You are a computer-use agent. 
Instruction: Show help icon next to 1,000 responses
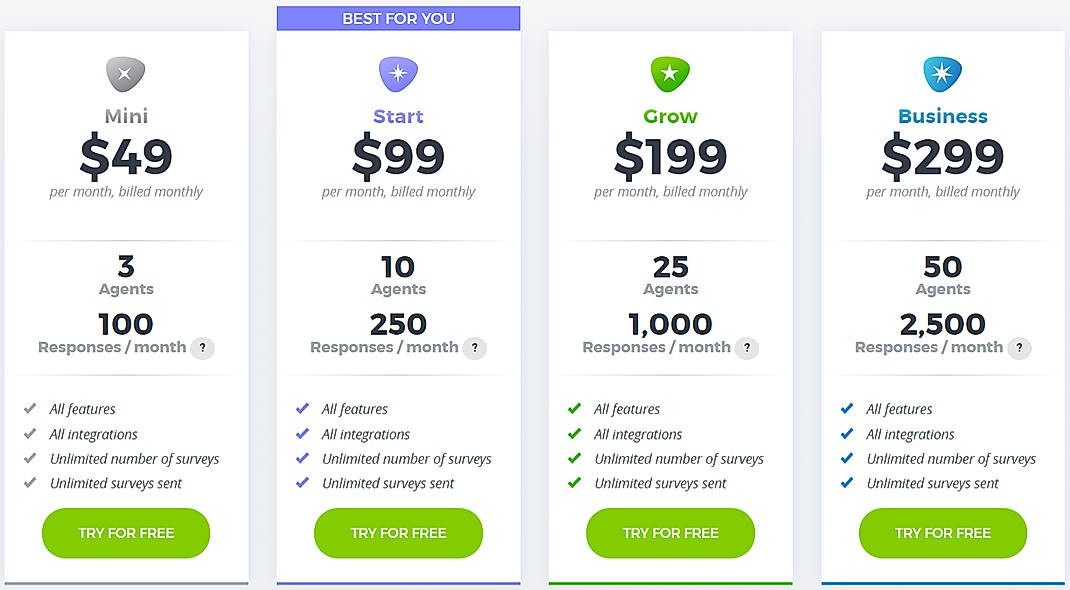pos(746,348)
